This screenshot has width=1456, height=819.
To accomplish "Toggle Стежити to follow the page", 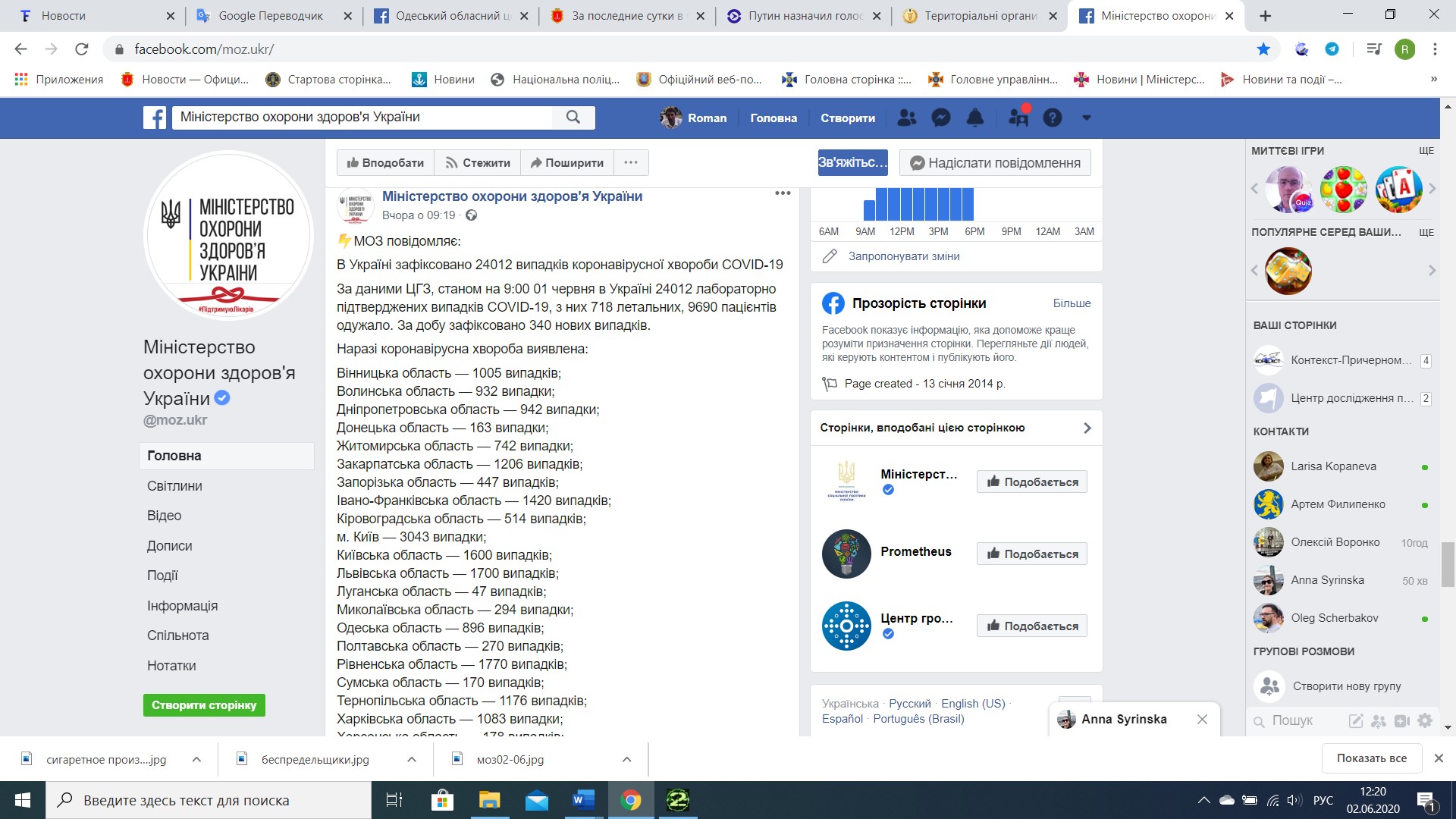I will 478,162.
